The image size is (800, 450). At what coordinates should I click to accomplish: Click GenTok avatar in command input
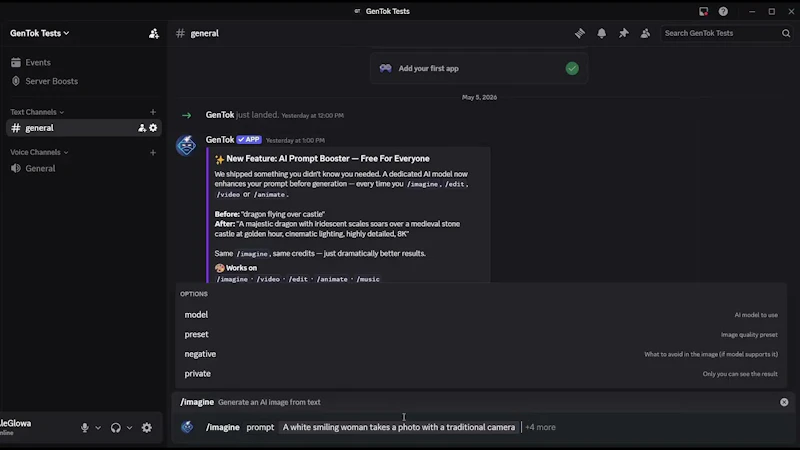[187, 427]
